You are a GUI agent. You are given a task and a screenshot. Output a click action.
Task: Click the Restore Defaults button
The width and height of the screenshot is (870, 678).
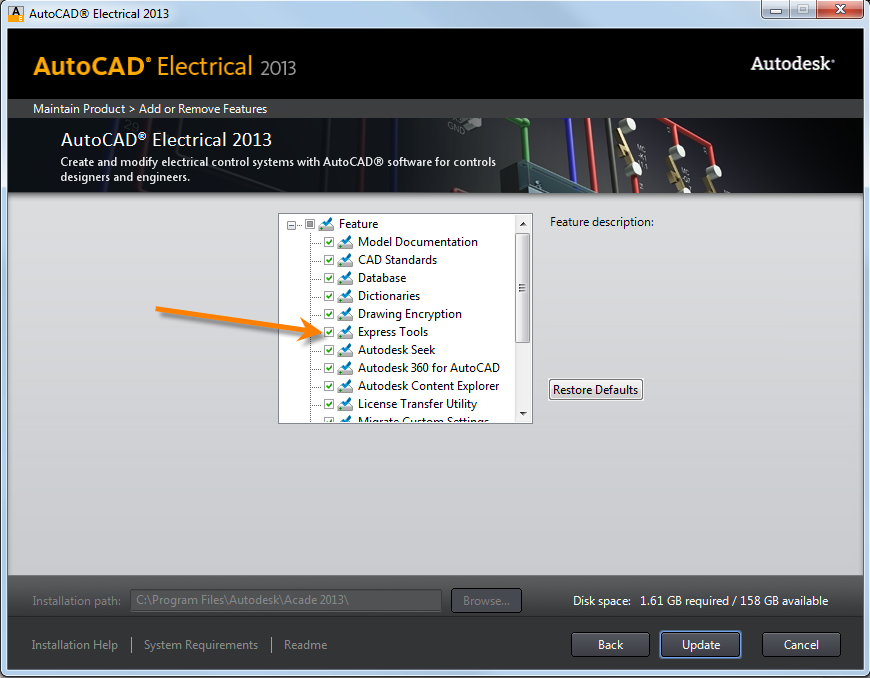[595, 389]
